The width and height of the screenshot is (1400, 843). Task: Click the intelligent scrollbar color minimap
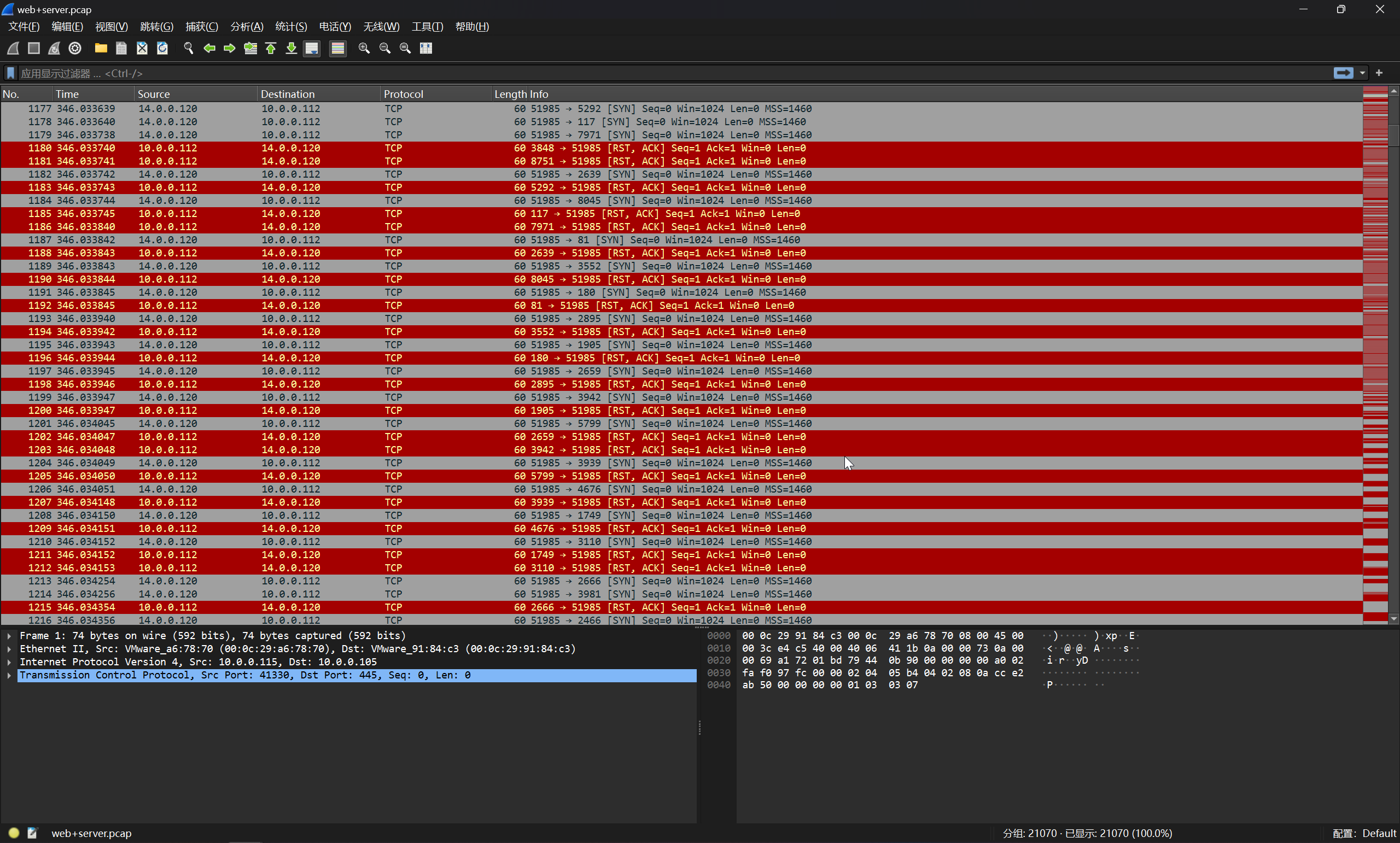(x=1375, y=355)
